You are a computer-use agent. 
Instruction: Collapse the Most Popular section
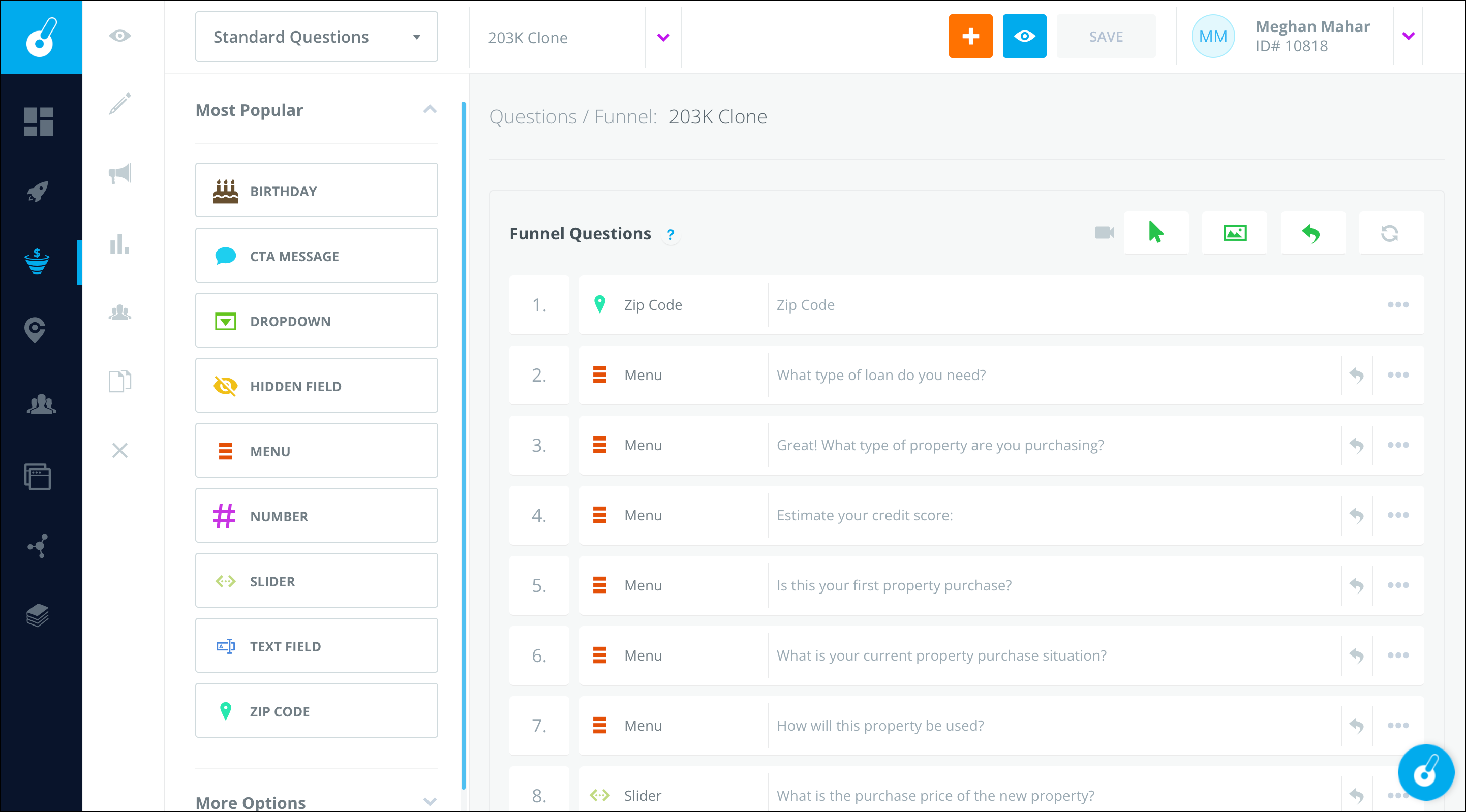pyautogui.click(x=430, y=109)
